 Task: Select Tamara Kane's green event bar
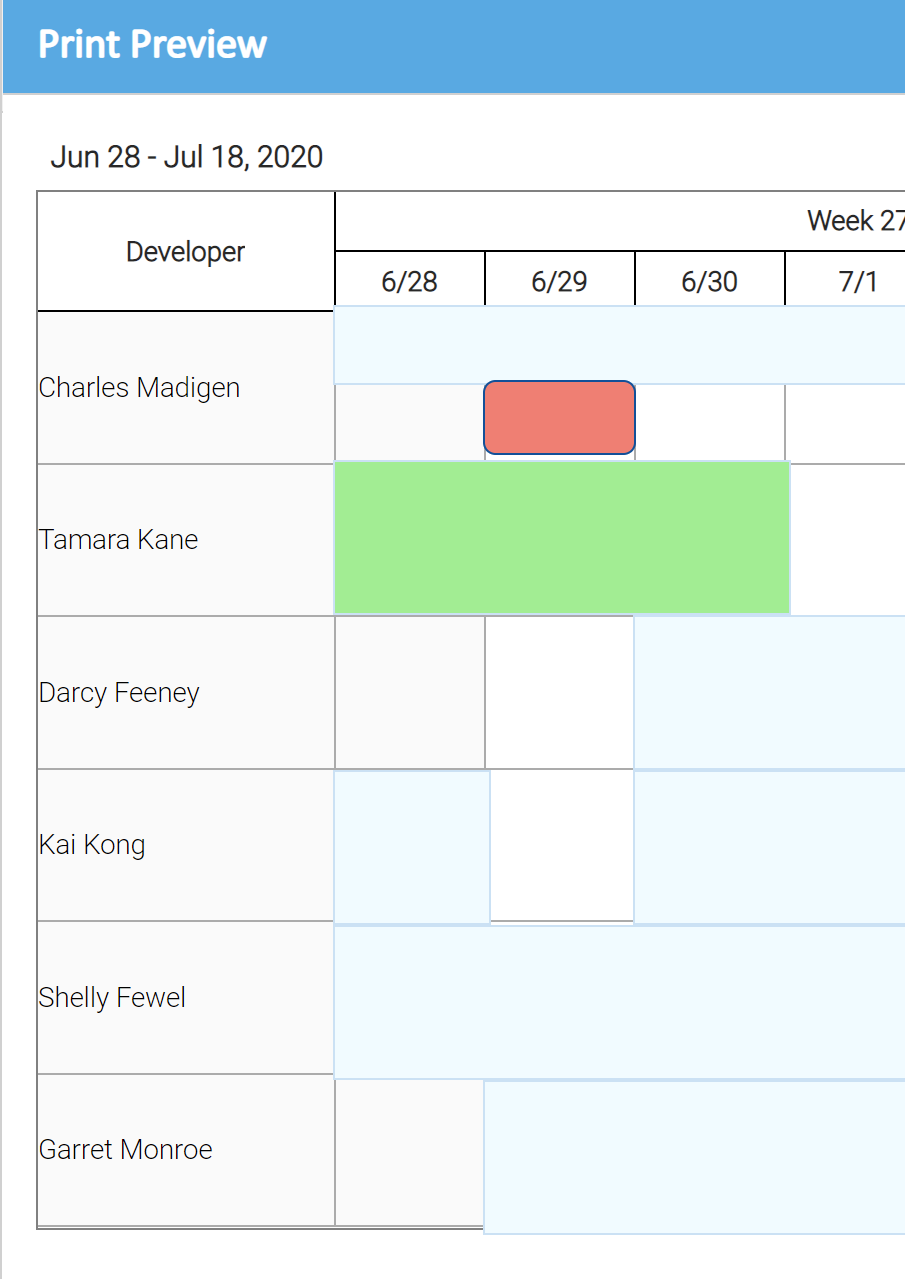[x=561, y=537]
